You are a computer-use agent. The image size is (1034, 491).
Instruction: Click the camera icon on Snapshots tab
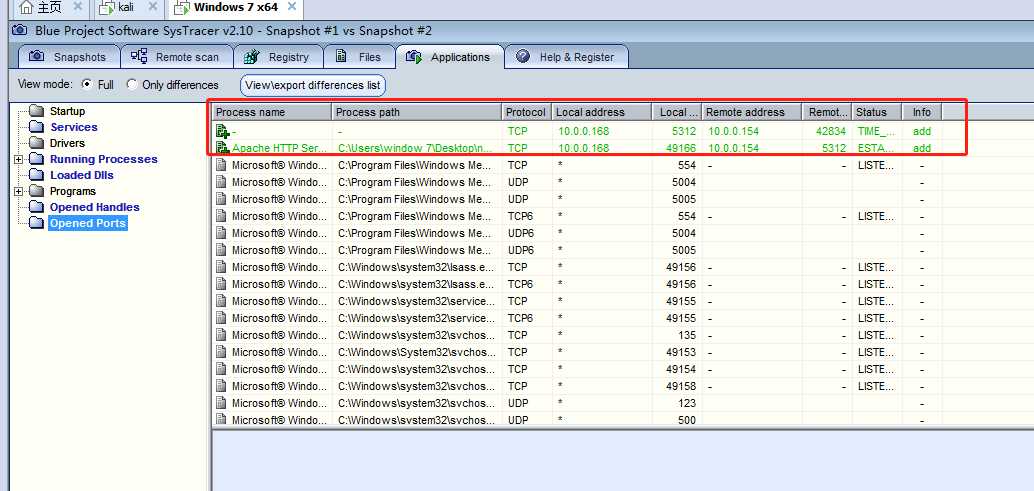37,57
